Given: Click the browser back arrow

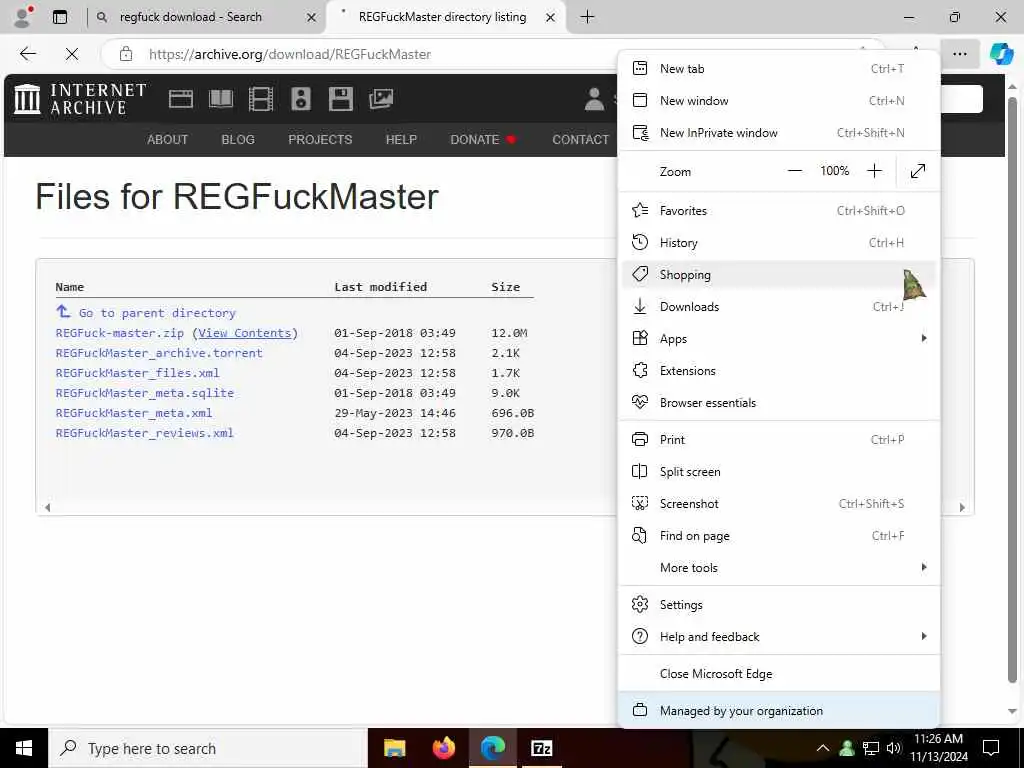Looking at the screenshot, I should coord(27,54).
